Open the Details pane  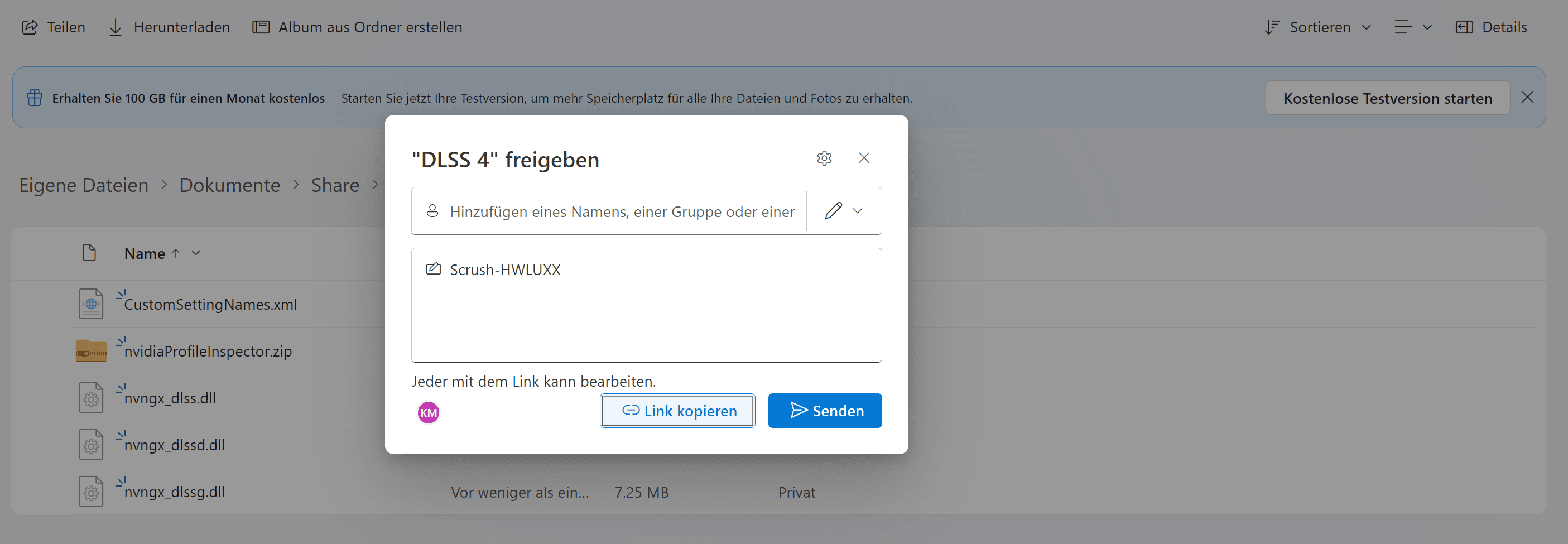point(1490,27)
